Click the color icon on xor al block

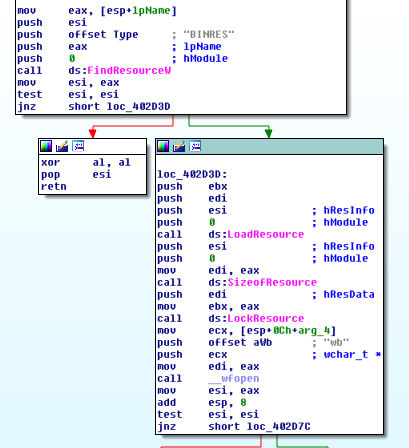46,146
